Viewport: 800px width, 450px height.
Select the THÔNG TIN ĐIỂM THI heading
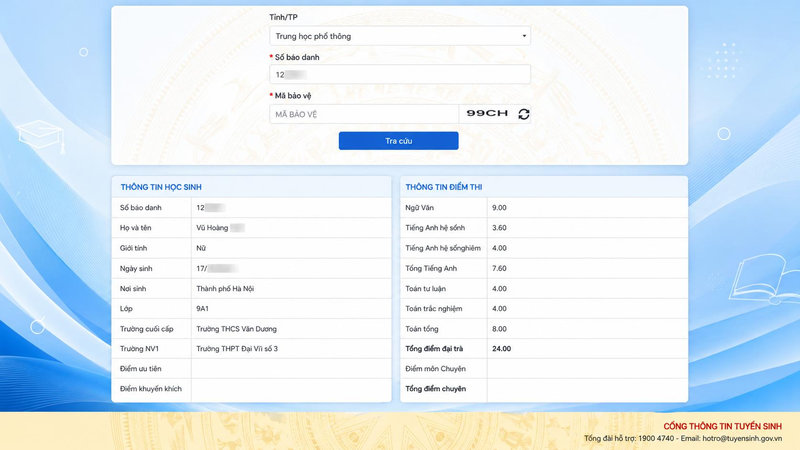pos(444,187)
